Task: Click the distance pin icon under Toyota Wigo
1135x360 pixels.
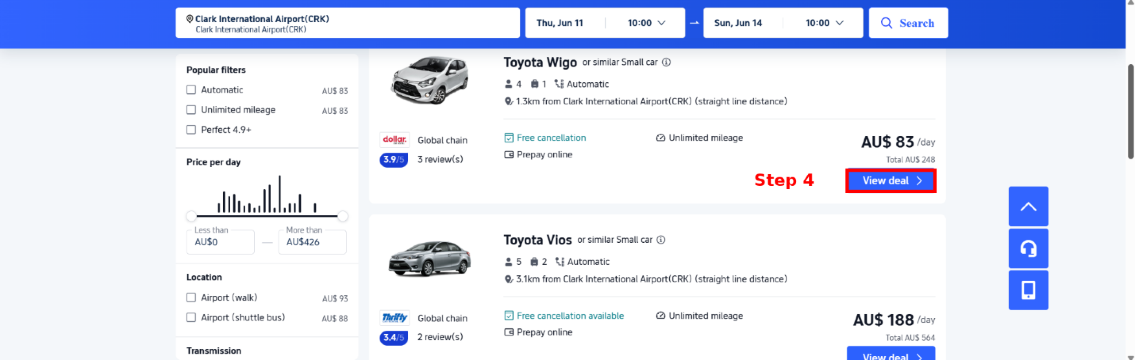Action: 509,101
